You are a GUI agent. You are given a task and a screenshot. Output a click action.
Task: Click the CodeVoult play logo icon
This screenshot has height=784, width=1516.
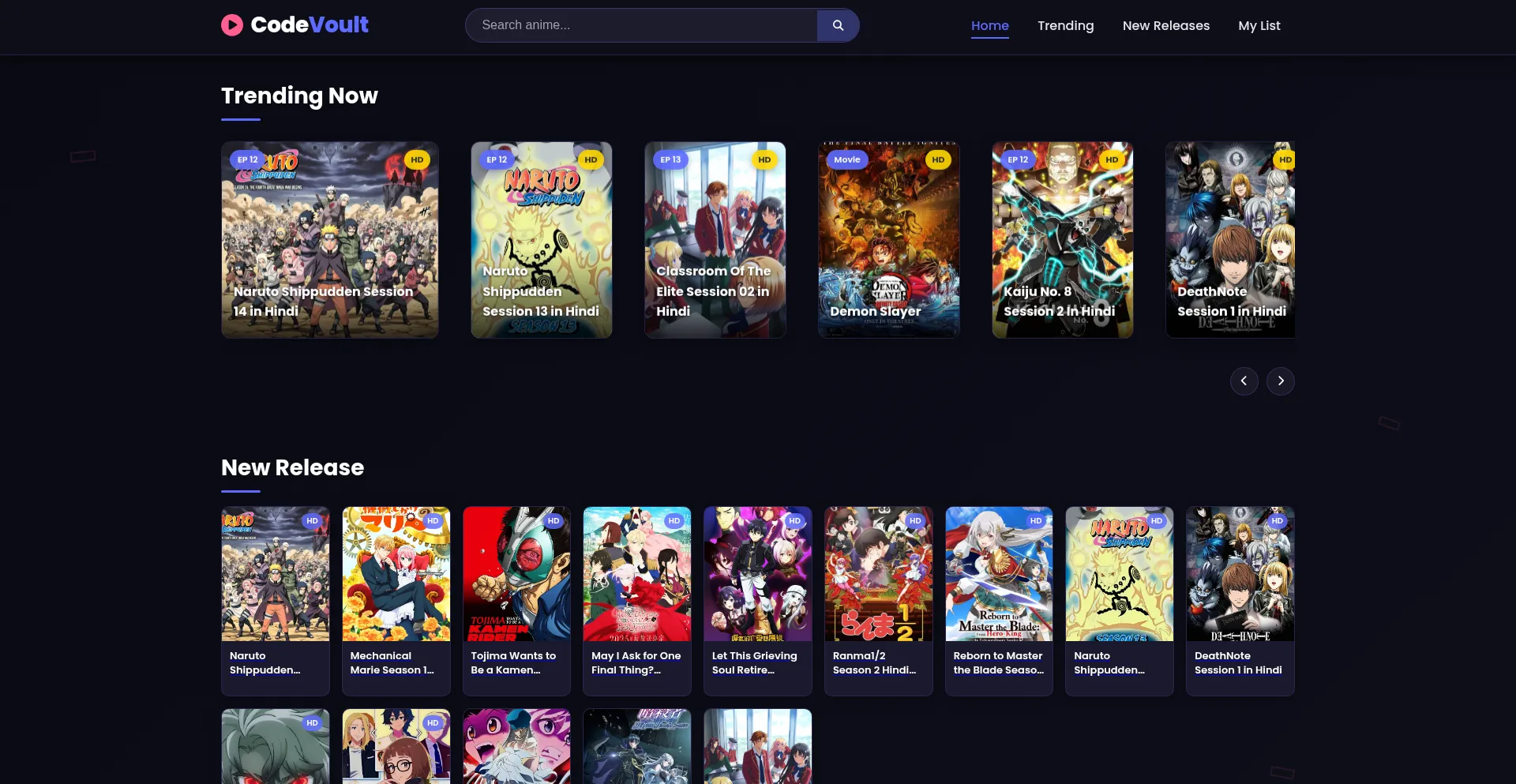click(x=231, y=25)
